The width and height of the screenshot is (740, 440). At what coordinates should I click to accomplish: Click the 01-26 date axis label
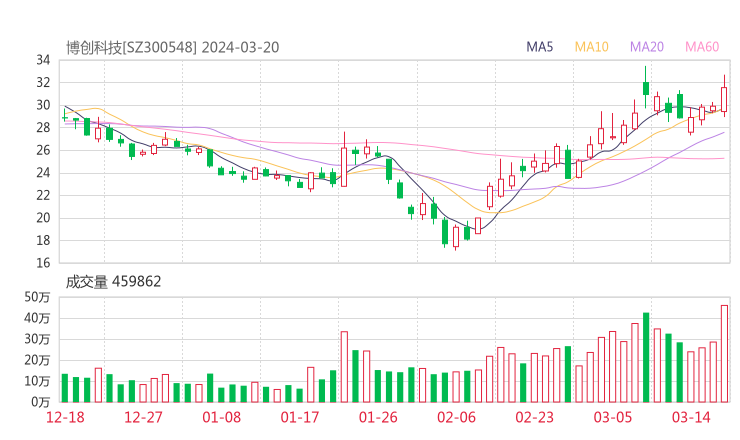pyautogui.click(x=378, y=417)
